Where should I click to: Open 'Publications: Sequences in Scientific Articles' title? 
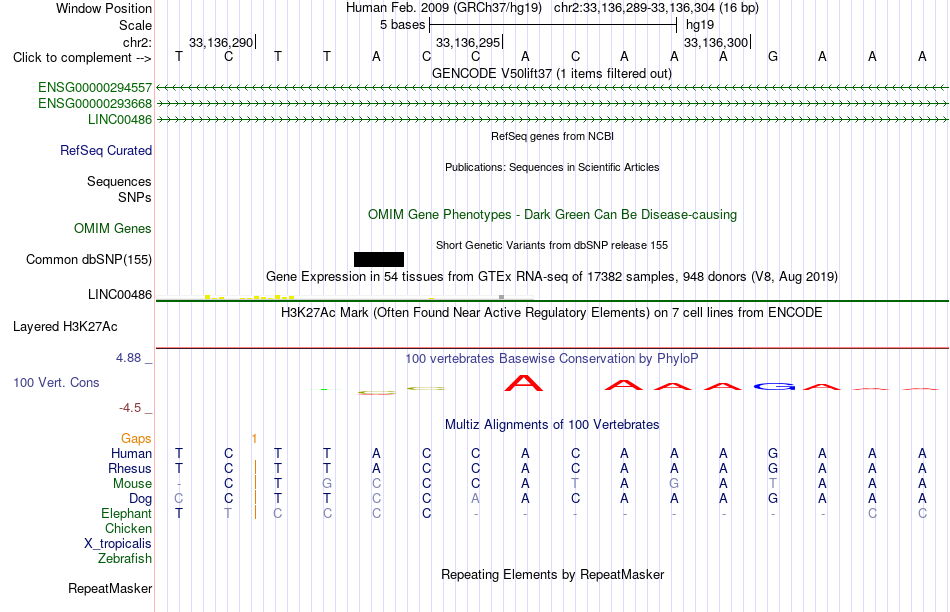[552, 167]
